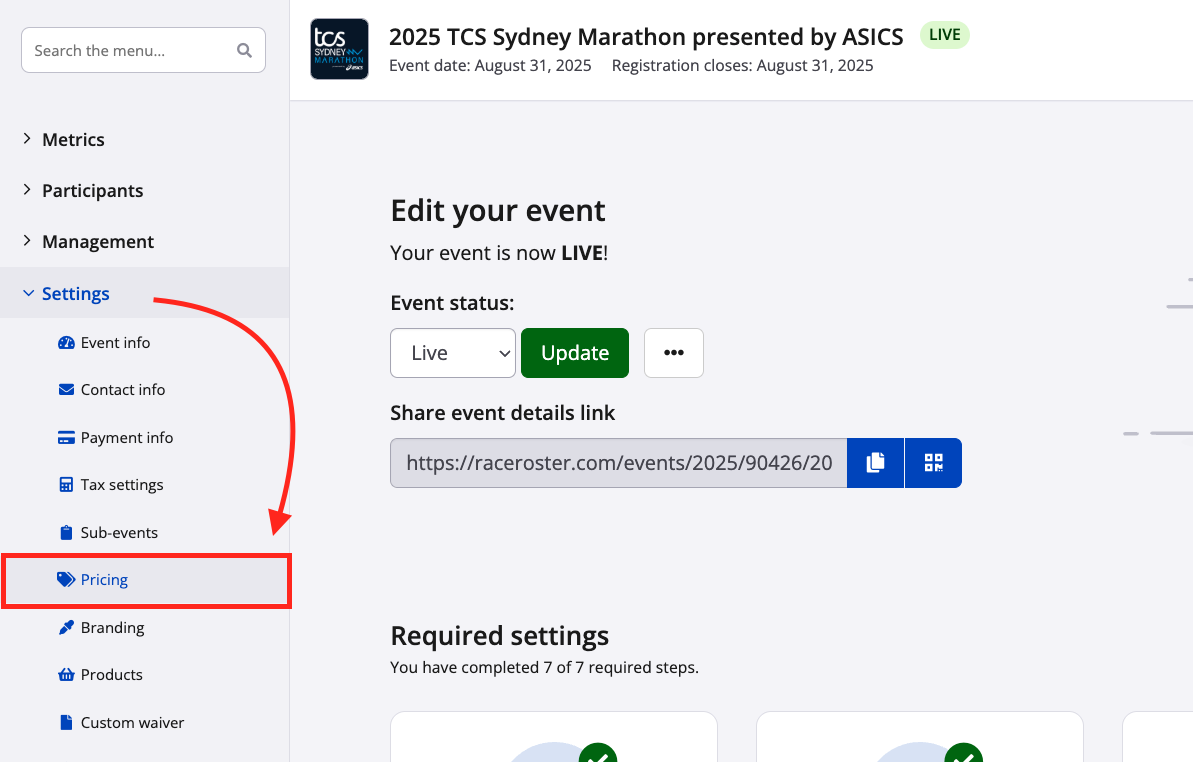
Task: Click the share event link URL field
Action: point(618,463)
